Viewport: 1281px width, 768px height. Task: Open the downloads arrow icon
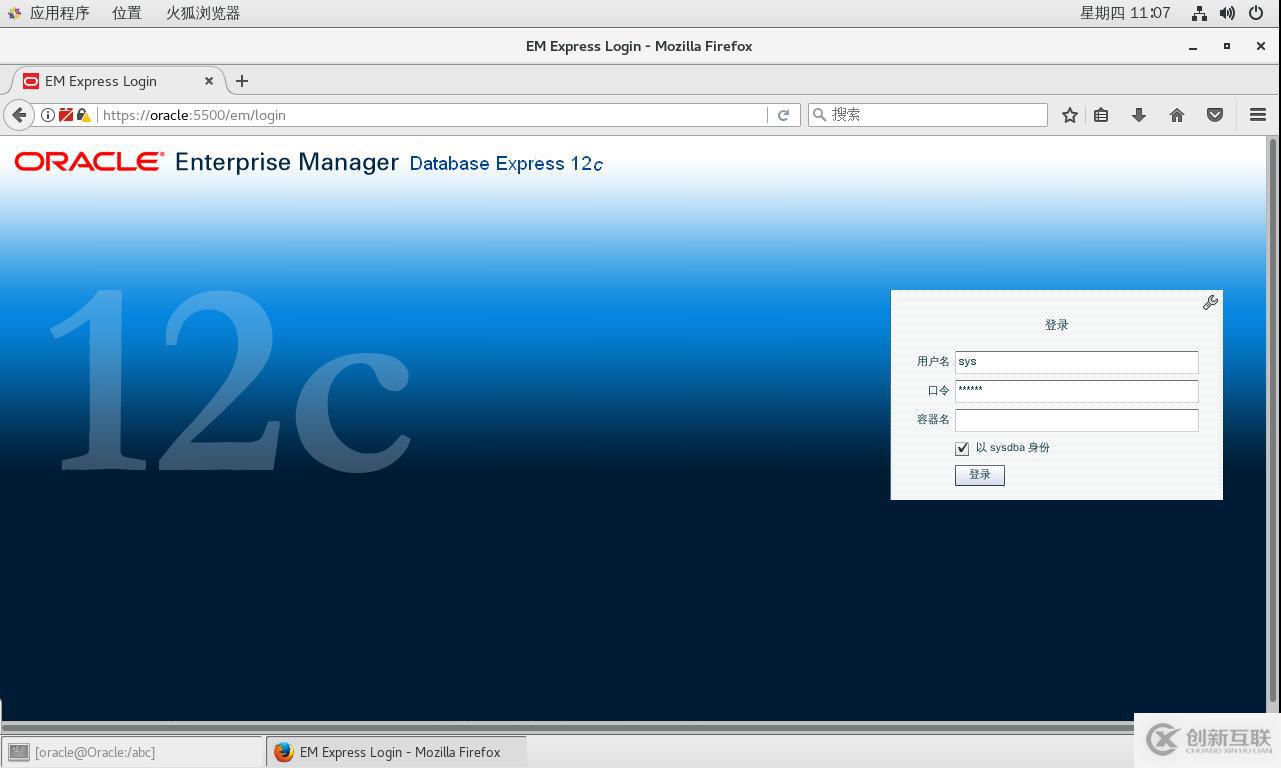[x=1138, y=115]
